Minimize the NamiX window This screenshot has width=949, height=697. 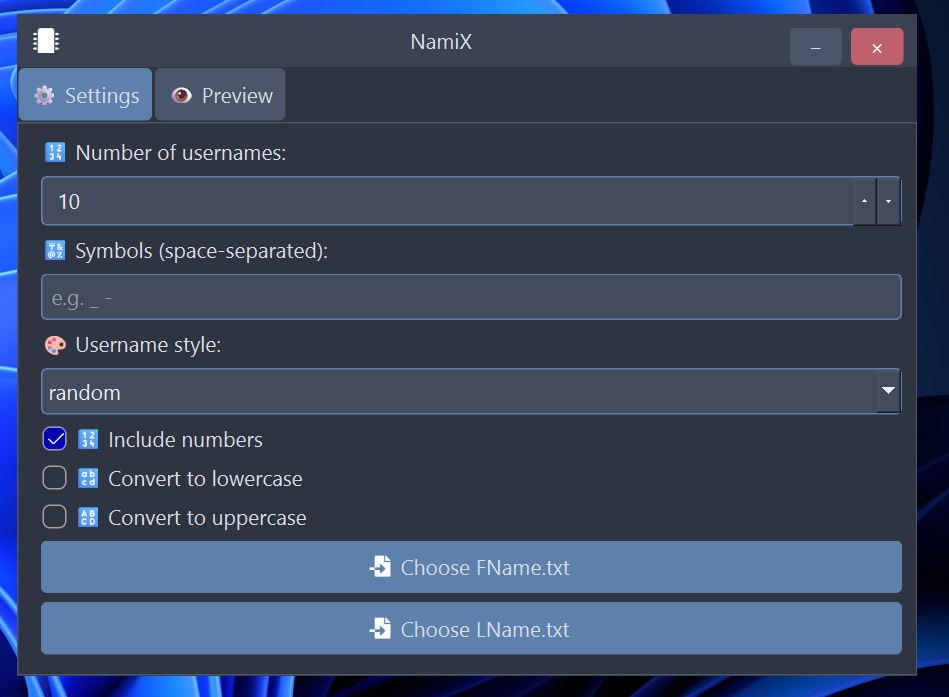(816, 47)
